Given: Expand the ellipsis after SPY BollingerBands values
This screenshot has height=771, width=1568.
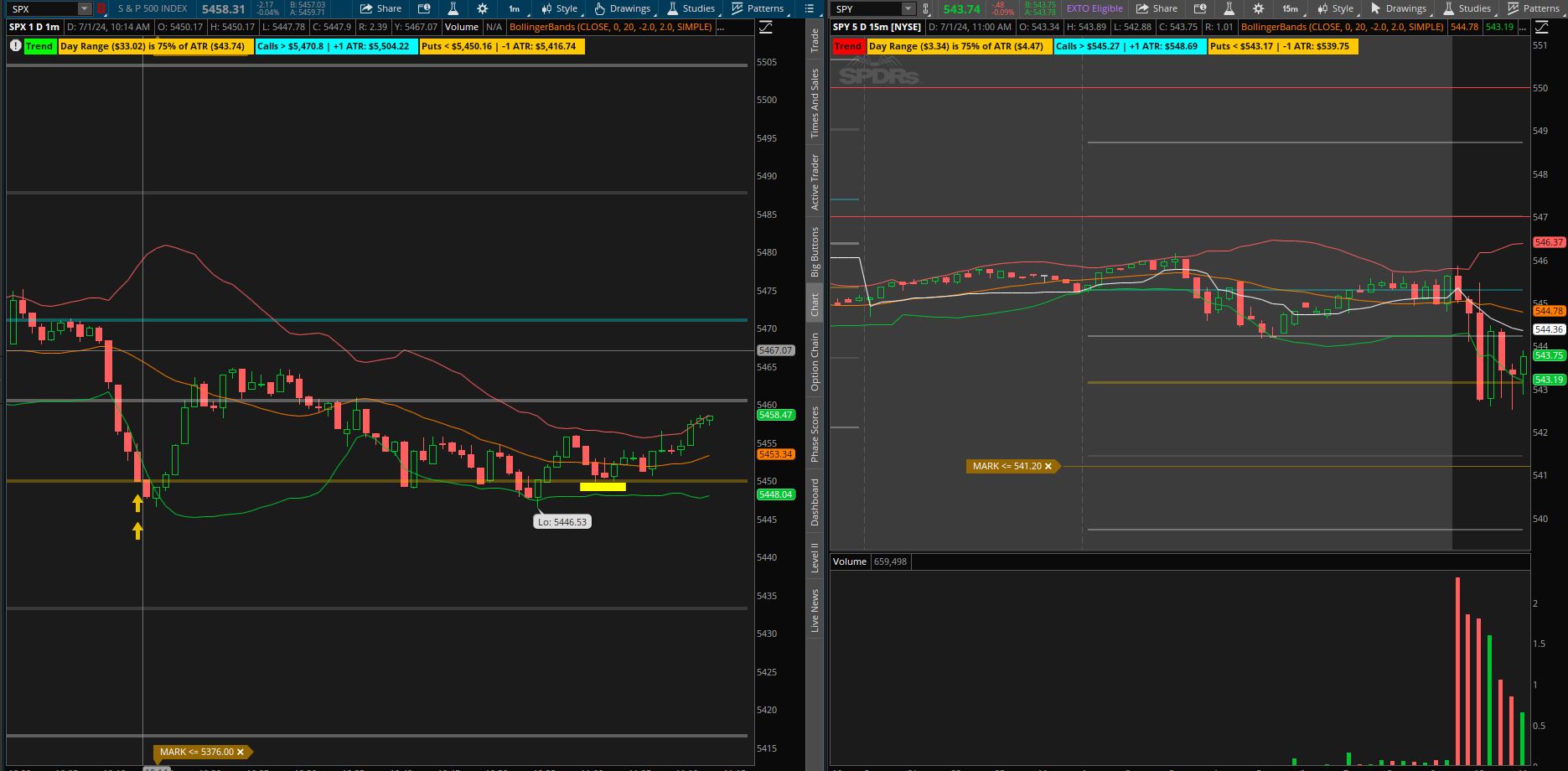Looking at the screenshot, I should pyautogui.click(x=1523, y=27).
